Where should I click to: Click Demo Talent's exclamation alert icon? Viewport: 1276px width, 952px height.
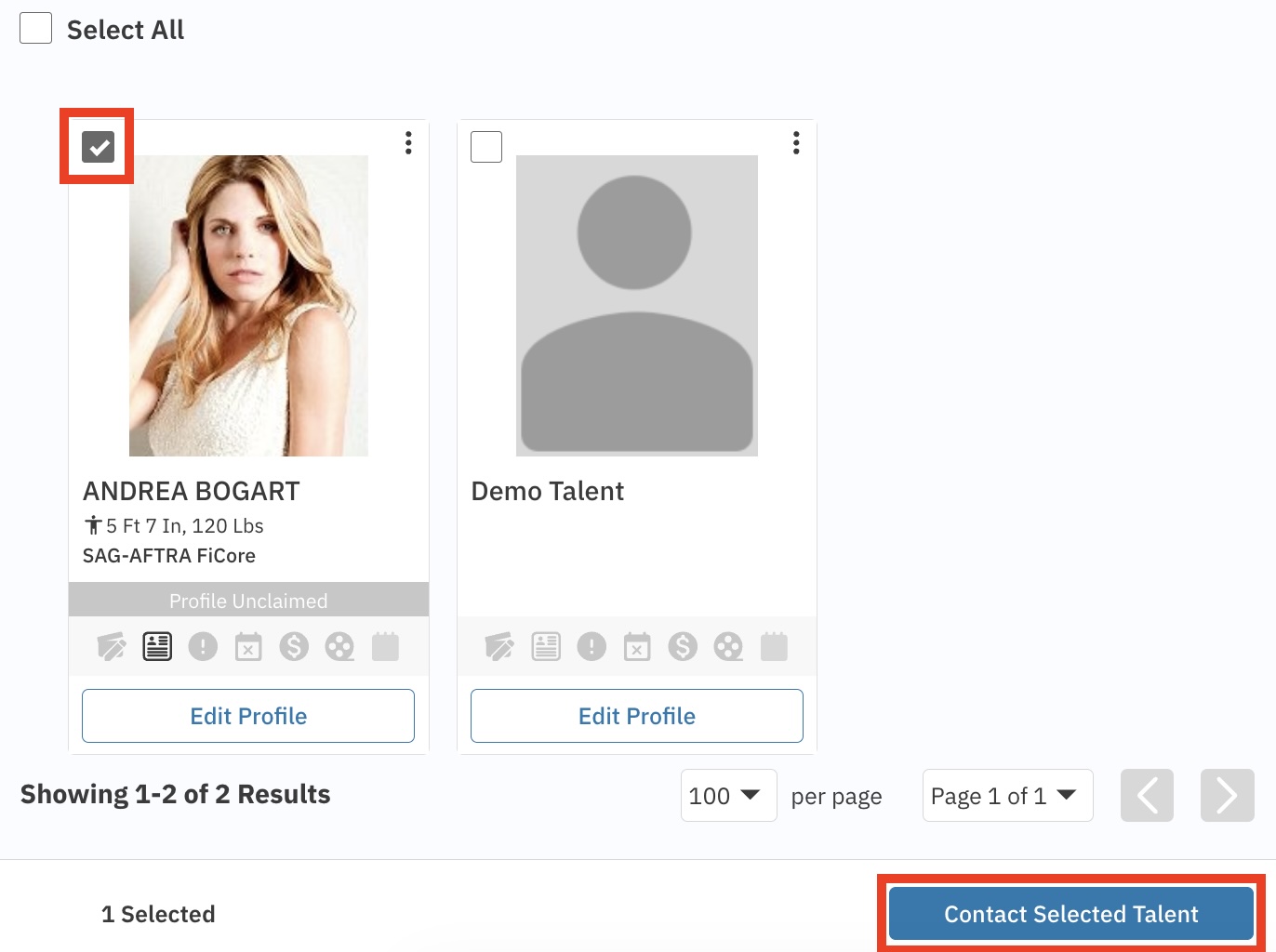pos(591,646)
